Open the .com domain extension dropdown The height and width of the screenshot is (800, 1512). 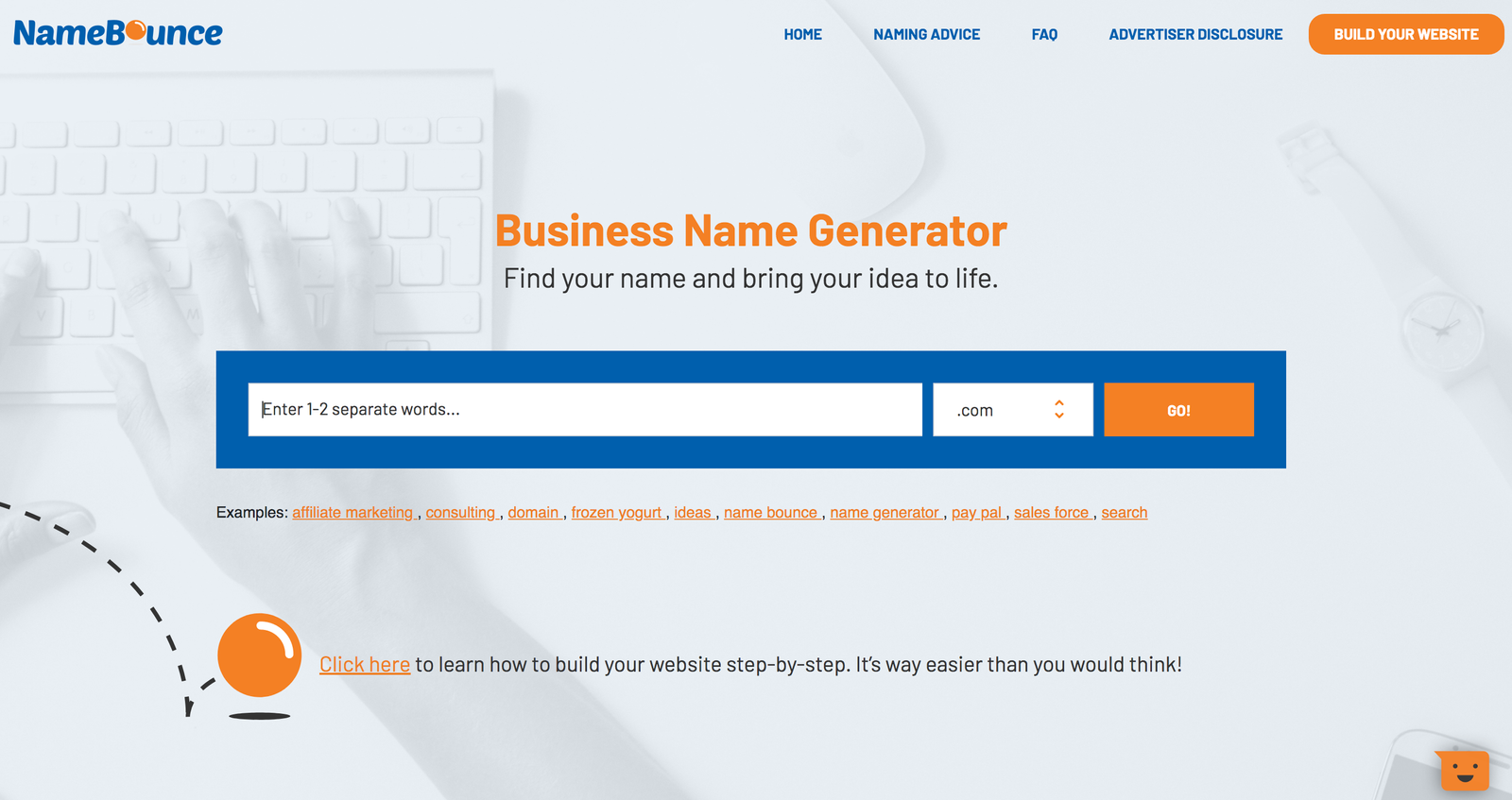pyautogui.click(x=1011, y=410)
